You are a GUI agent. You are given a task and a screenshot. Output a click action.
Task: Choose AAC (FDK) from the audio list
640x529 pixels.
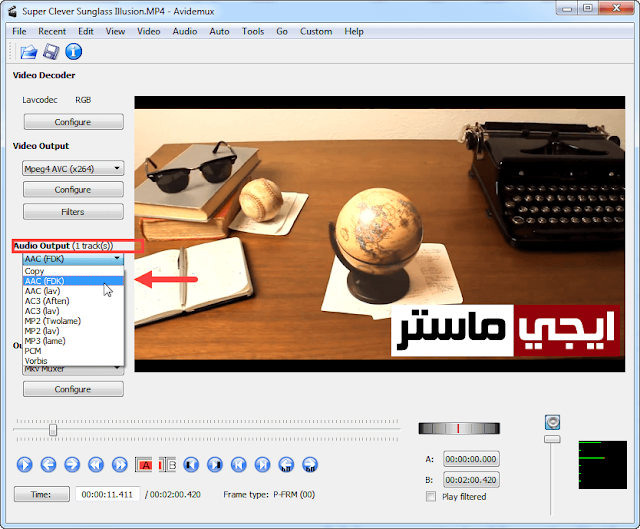73,281
